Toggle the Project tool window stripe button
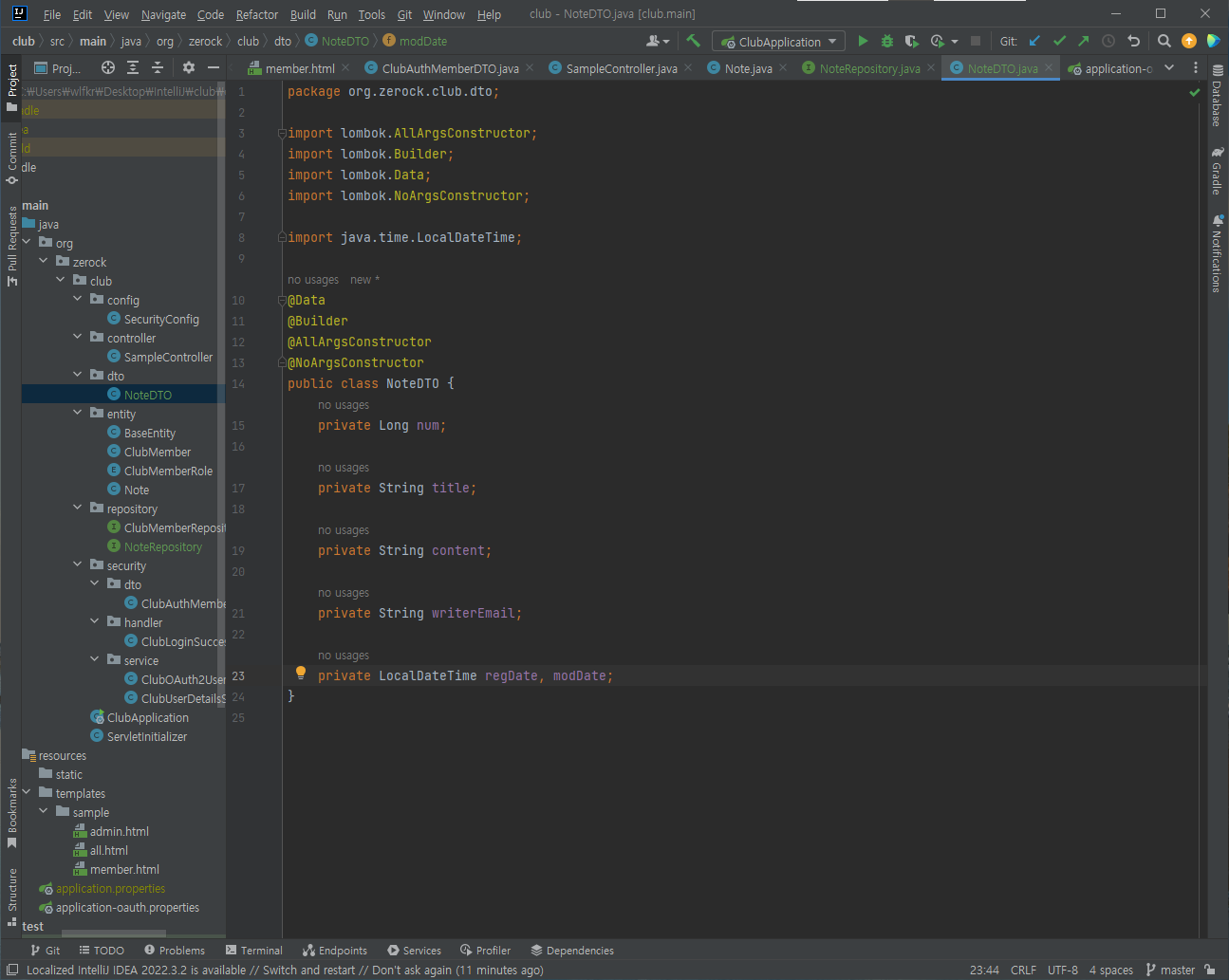Image resolution: width=1229 pixels, height=980 pixels. coord(11,87)
